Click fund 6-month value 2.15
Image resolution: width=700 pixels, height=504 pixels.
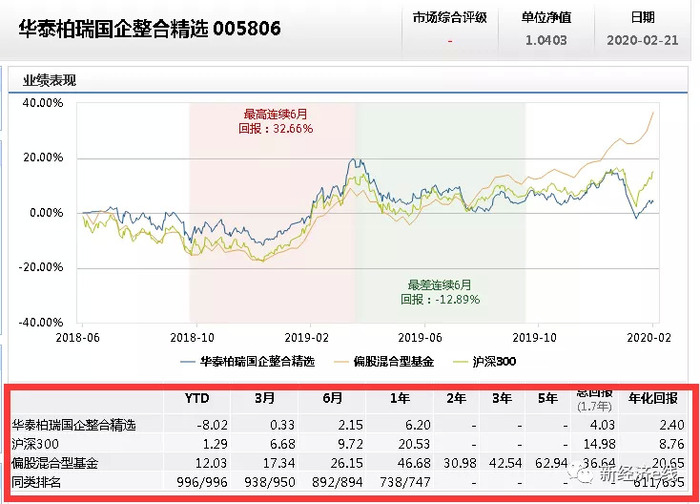[x=350, y=425]
